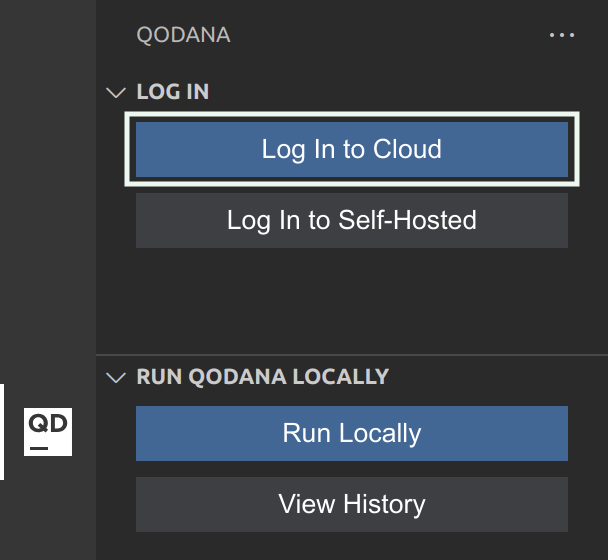608x560 pixels.
Task: Collapse the LOG IN section chevron
Action: point(116,92)
